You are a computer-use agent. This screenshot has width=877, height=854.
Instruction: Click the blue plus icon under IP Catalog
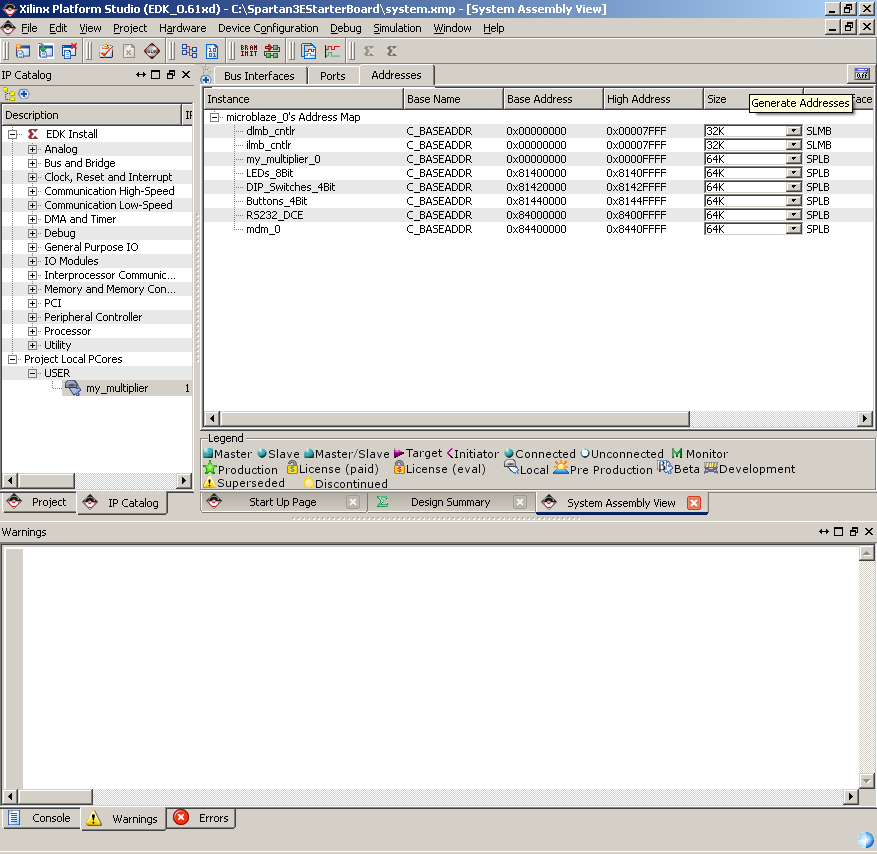coord(24,94)
